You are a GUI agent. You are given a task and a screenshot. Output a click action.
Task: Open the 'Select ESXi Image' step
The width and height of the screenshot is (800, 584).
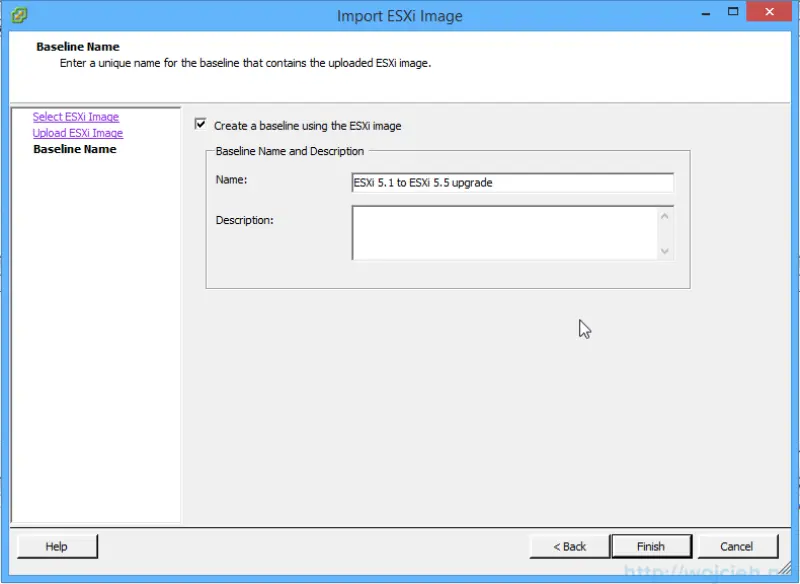(74, 116)
